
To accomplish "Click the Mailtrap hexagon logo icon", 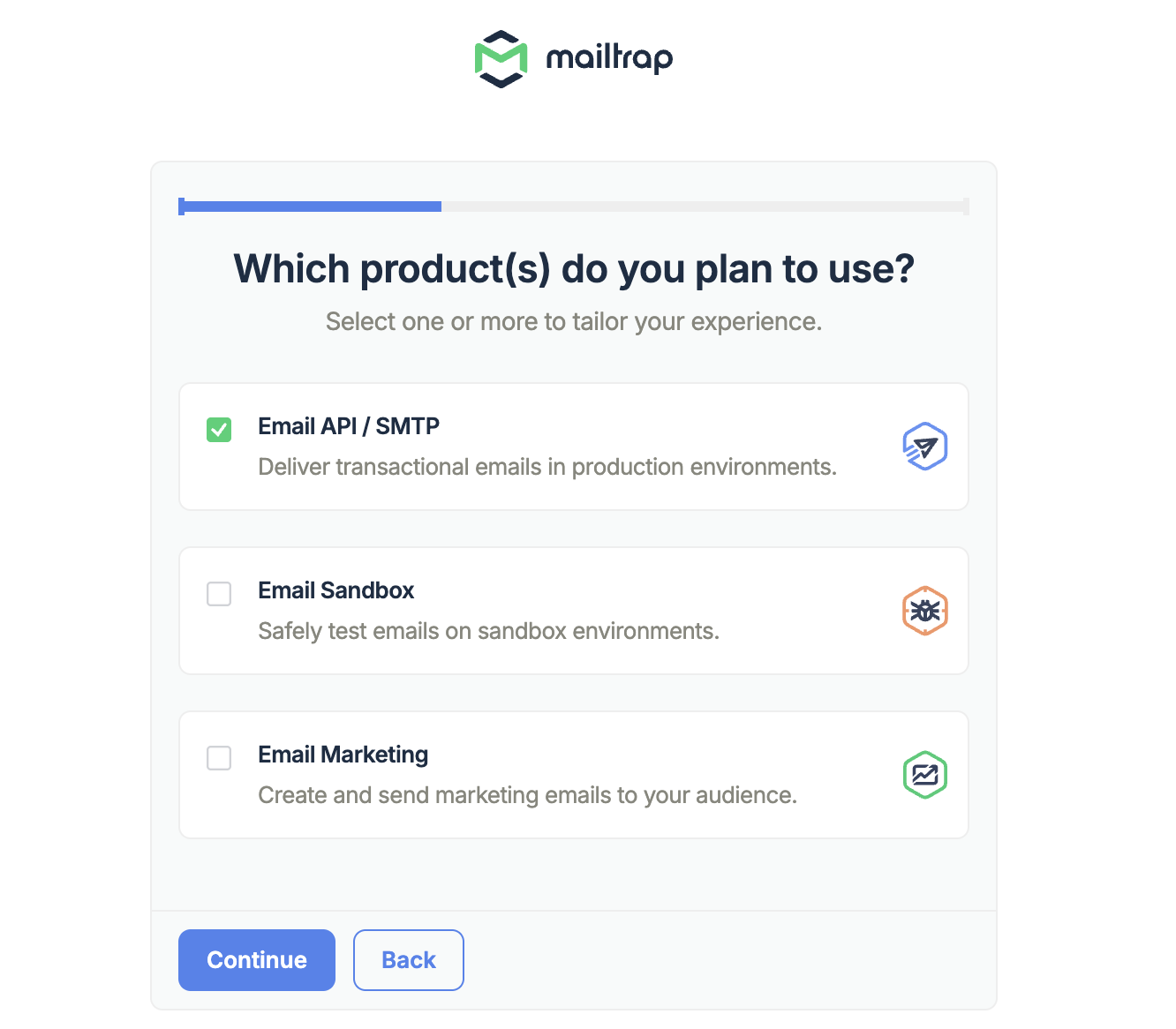I will (501, 59).
